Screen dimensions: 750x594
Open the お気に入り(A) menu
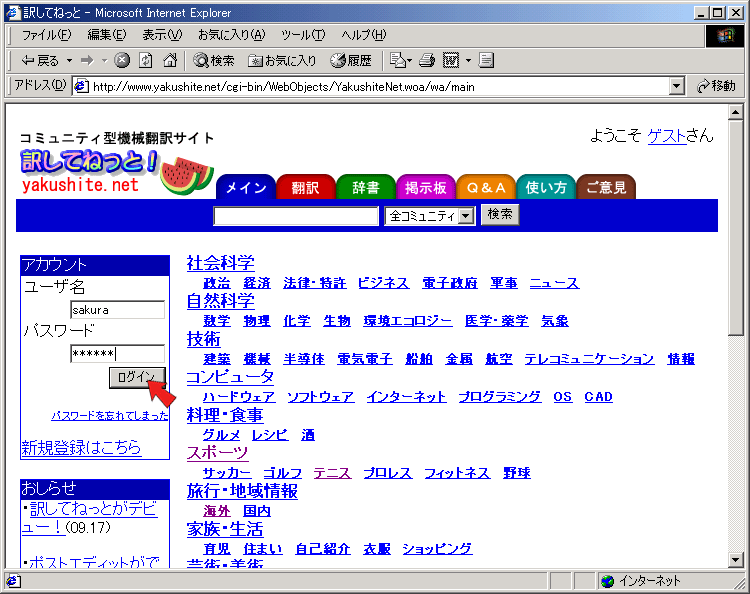pos(232,35)
